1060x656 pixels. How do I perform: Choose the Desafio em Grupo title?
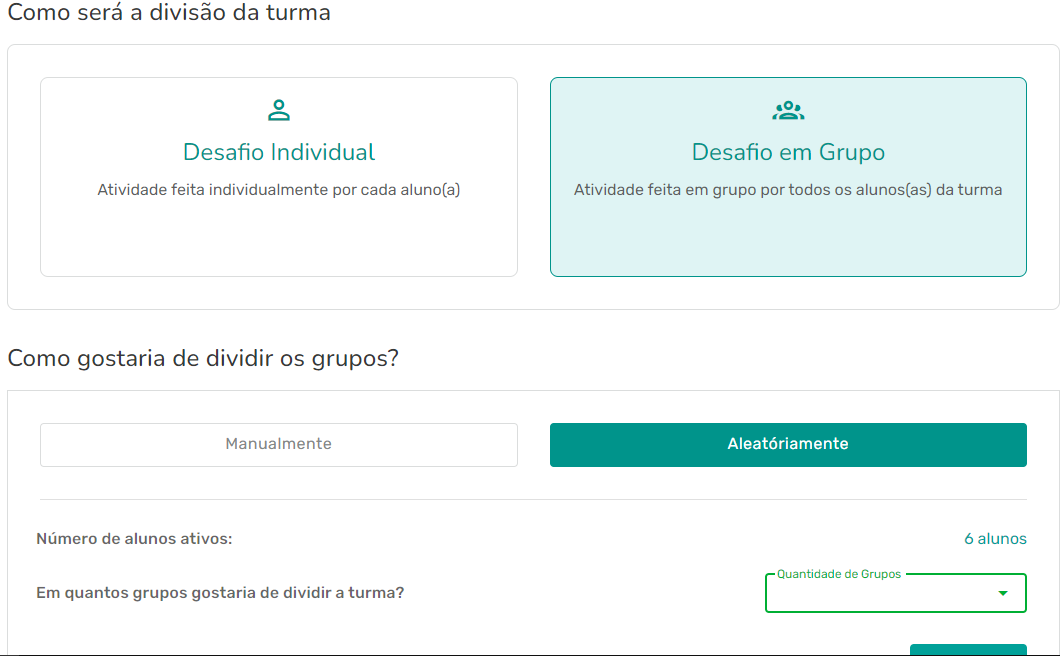pos(788,152)
